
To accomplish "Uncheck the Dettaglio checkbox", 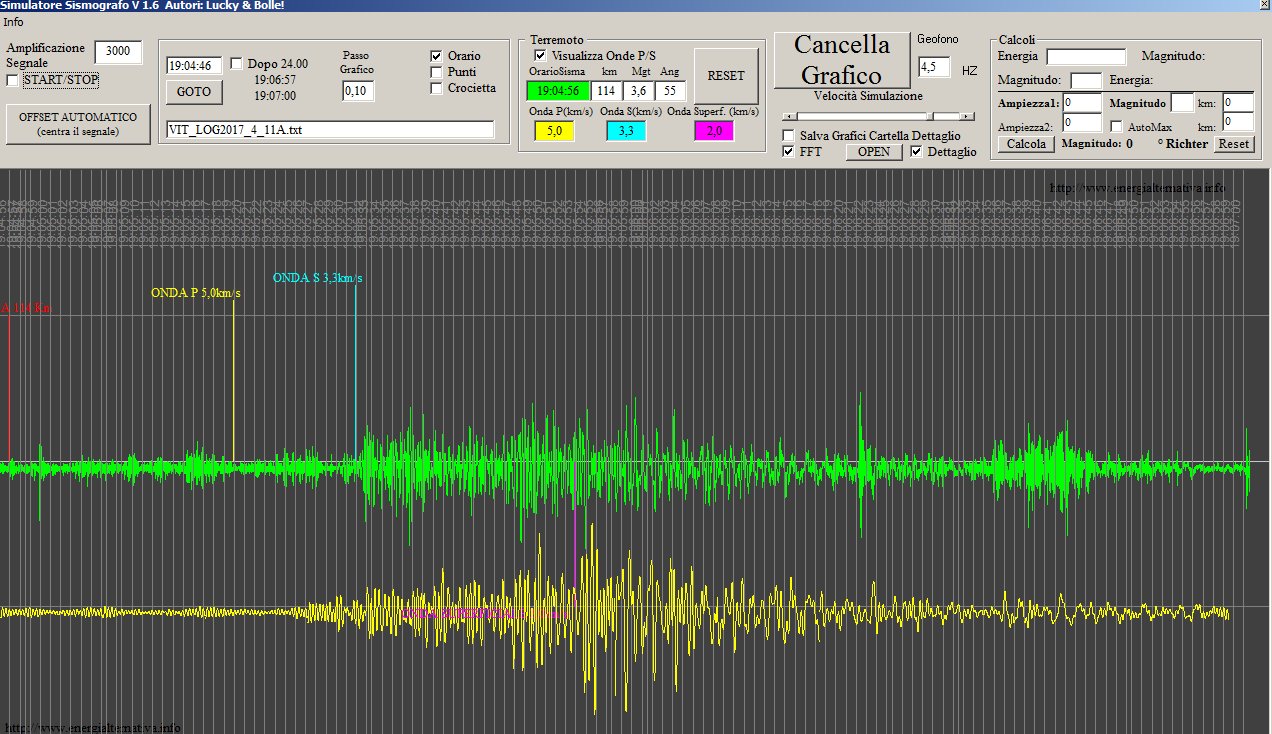I will point(917,152).
